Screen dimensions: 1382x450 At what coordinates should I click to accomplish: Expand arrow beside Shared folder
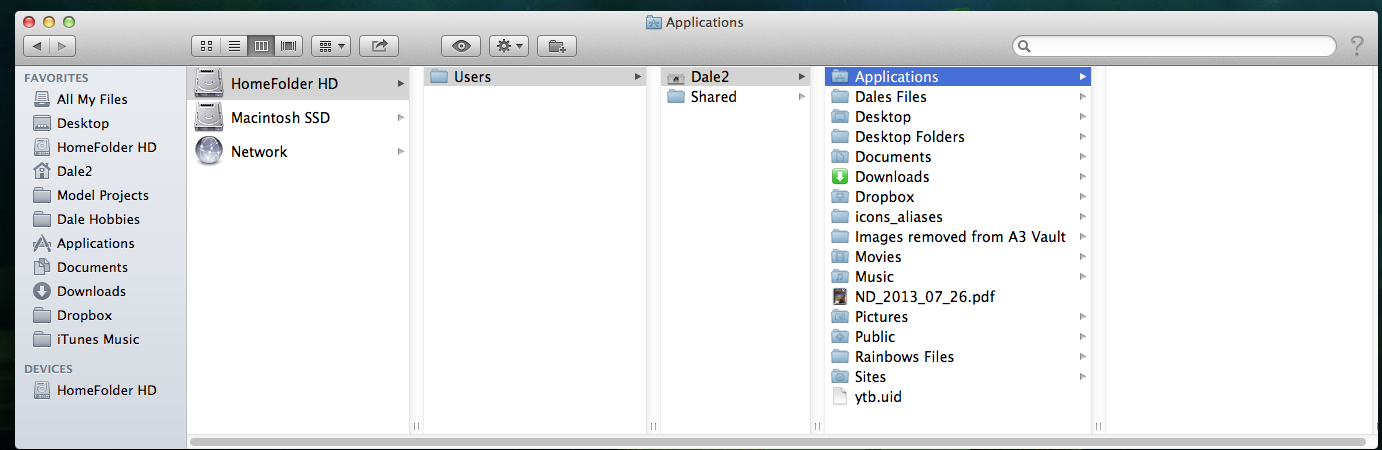click(x=802, y=97)
